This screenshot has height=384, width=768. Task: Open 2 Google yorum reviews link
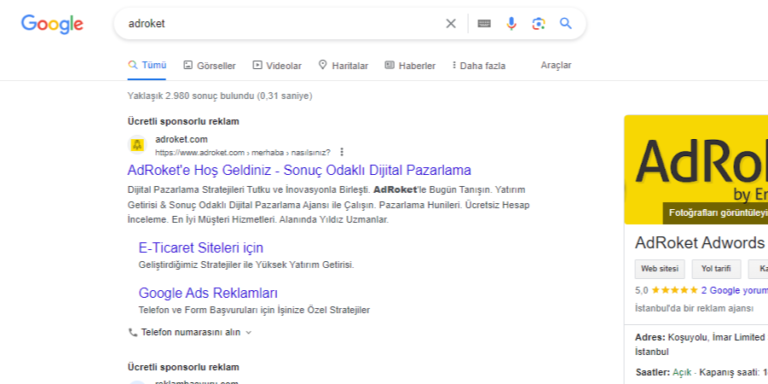734,290
